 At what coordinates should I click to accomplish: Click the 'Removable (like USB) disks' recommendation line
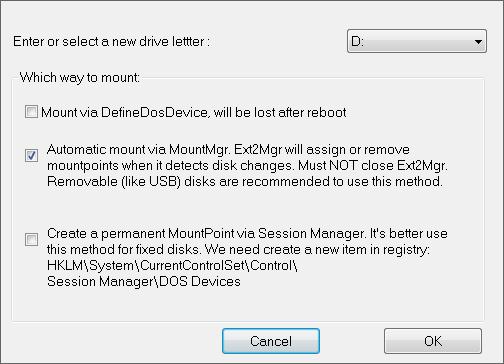coord(245,181)
